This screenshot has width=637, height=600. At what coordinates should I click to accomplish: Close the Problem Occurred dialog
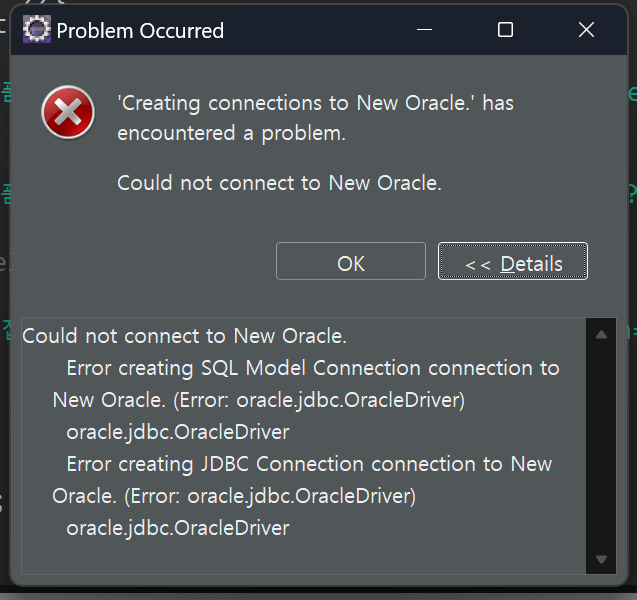[x=586, y=30]
